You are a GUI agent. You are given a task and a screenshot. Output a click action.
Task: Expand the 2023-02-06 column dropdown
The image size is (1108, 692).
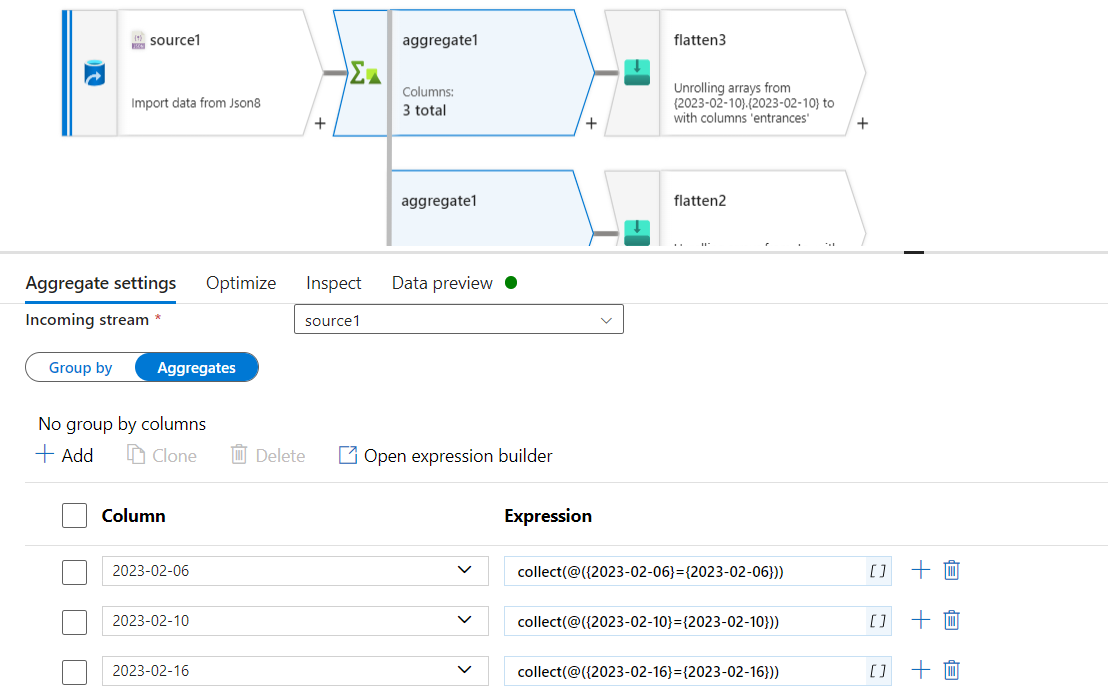(464, 570)
